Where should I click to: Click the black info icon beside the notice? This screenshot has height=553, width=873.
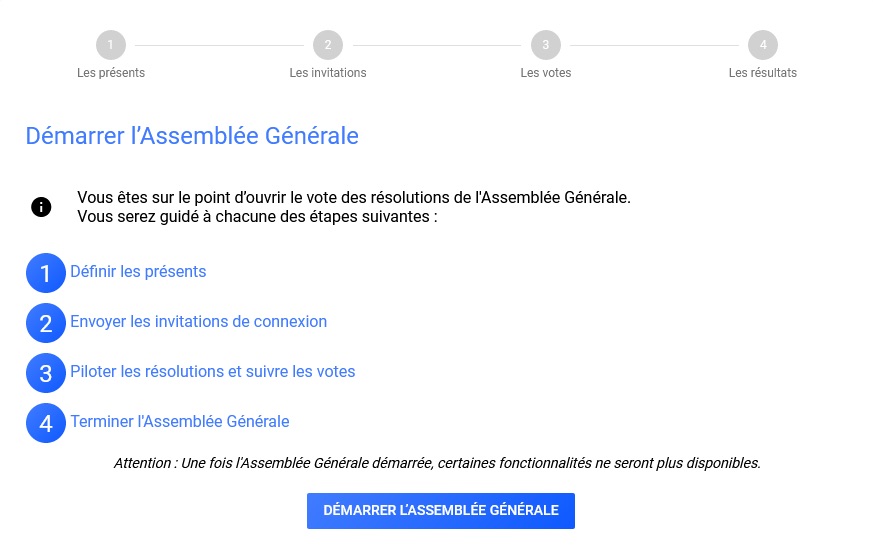41,207
